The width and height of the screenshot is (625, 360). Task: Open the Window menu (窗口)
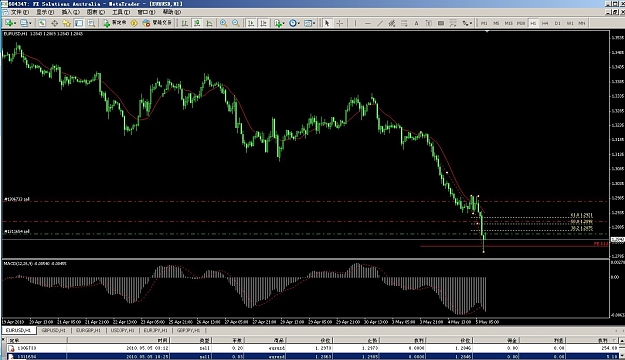pyautogui.click(x=146, y=12)
